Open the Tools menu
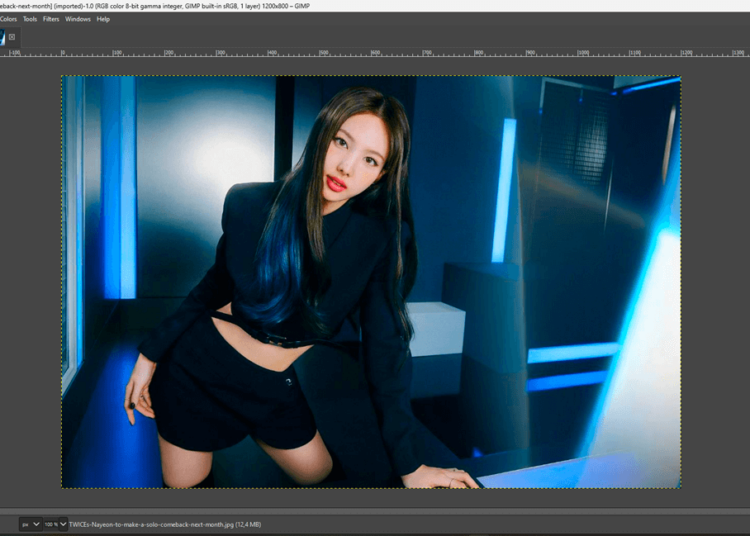 [x=30, y=19]
